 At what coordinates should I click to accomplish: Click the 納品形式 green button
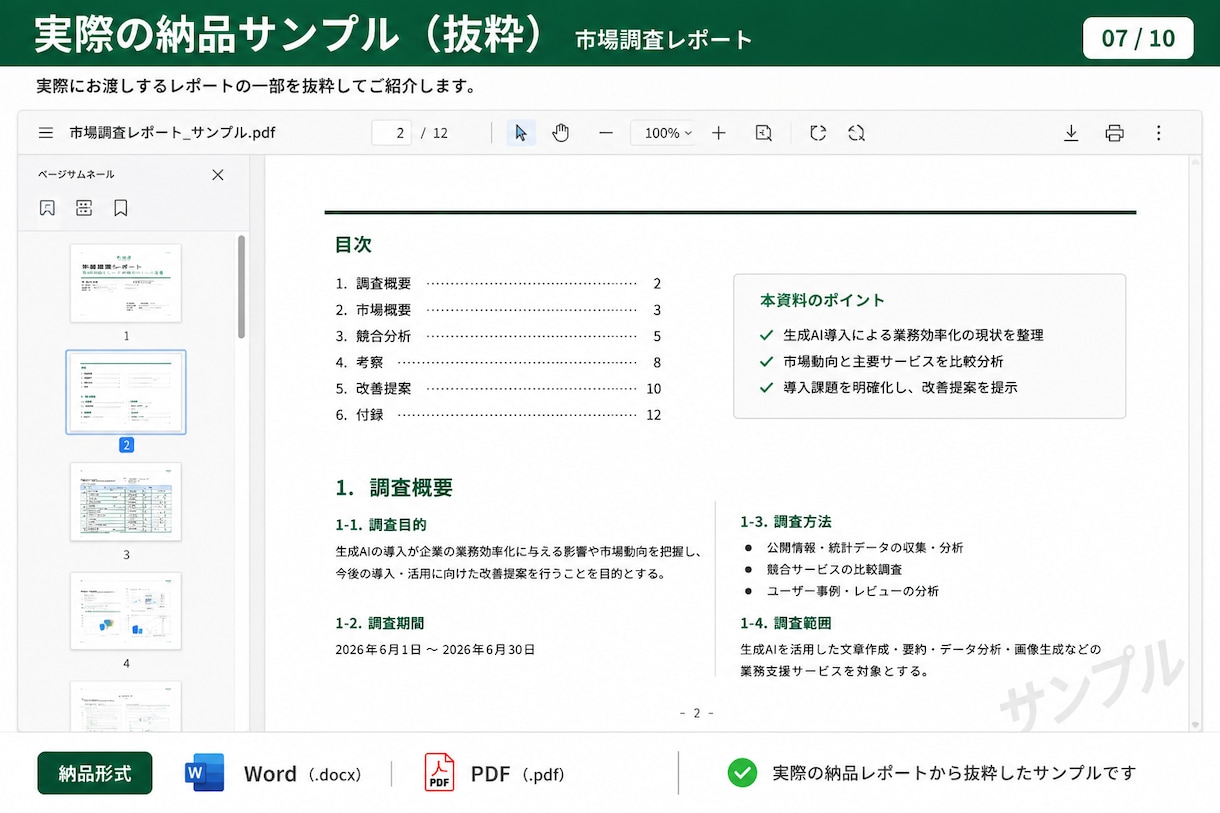coord(95,773)
